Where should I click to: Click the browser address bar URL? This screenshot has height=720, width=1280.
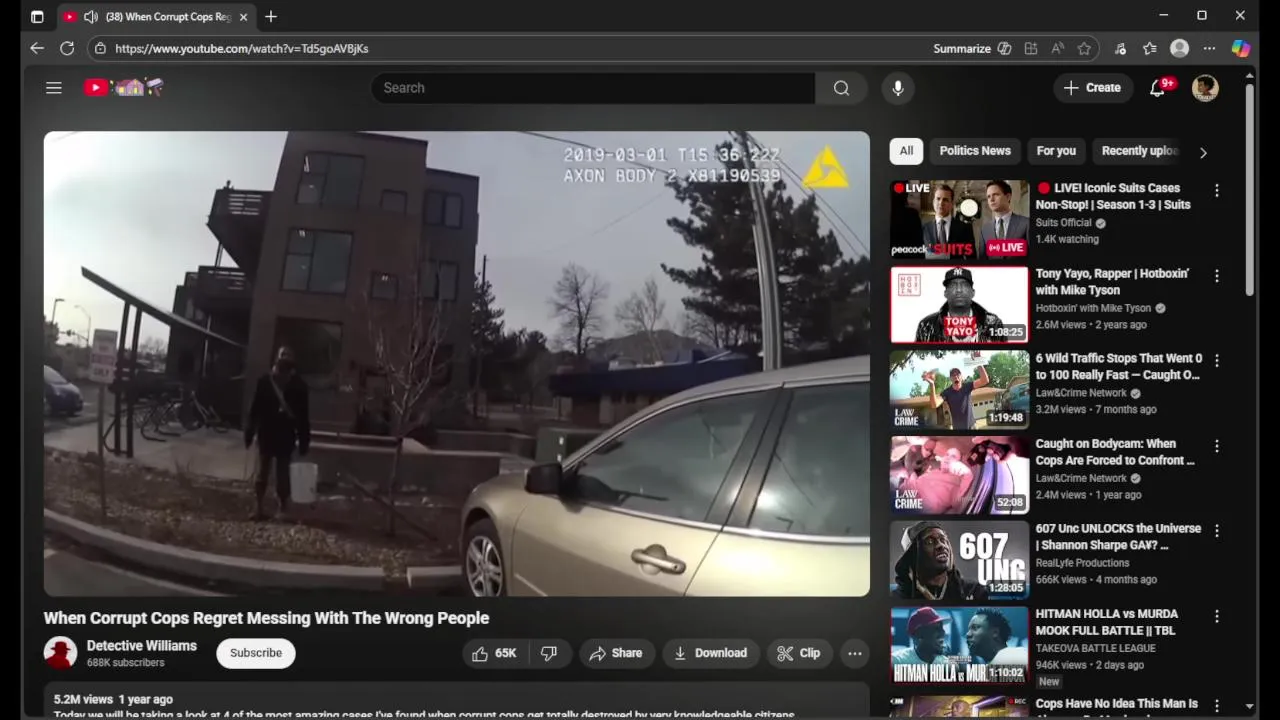coord(242,48)
